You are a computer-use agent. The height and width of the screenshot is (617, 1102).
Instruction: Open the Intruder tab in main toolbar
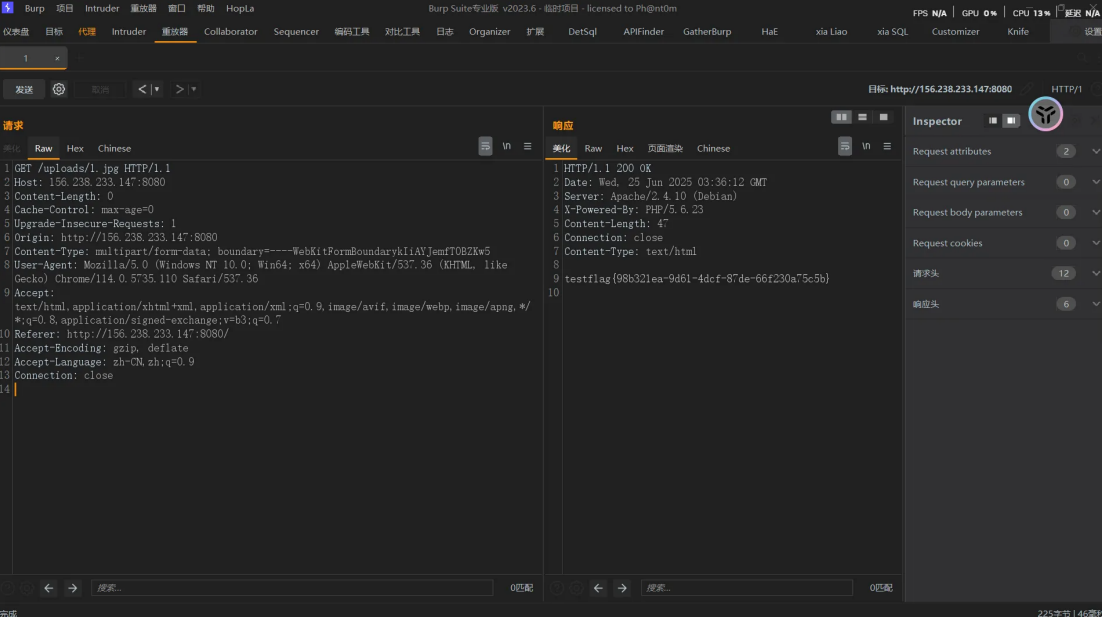129,31
